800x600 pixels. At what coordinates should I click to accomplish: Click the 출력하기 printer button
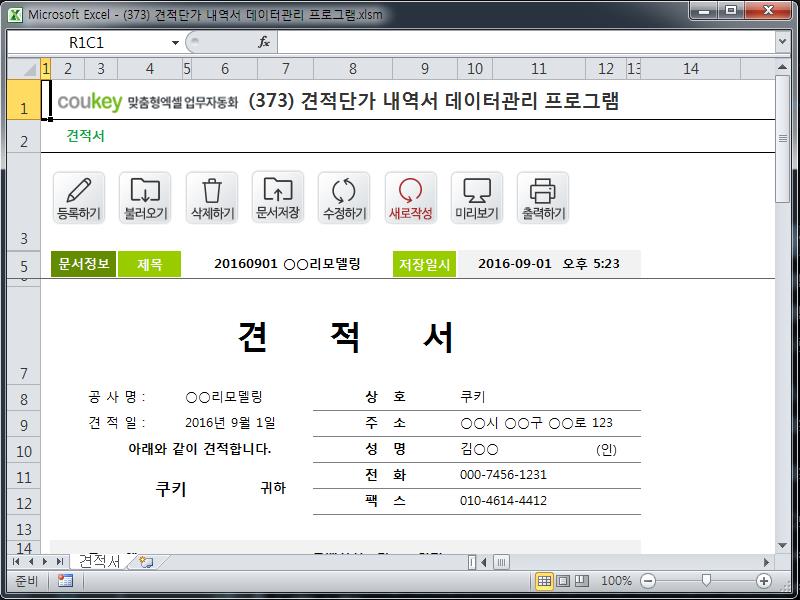[x=543, y=198]
